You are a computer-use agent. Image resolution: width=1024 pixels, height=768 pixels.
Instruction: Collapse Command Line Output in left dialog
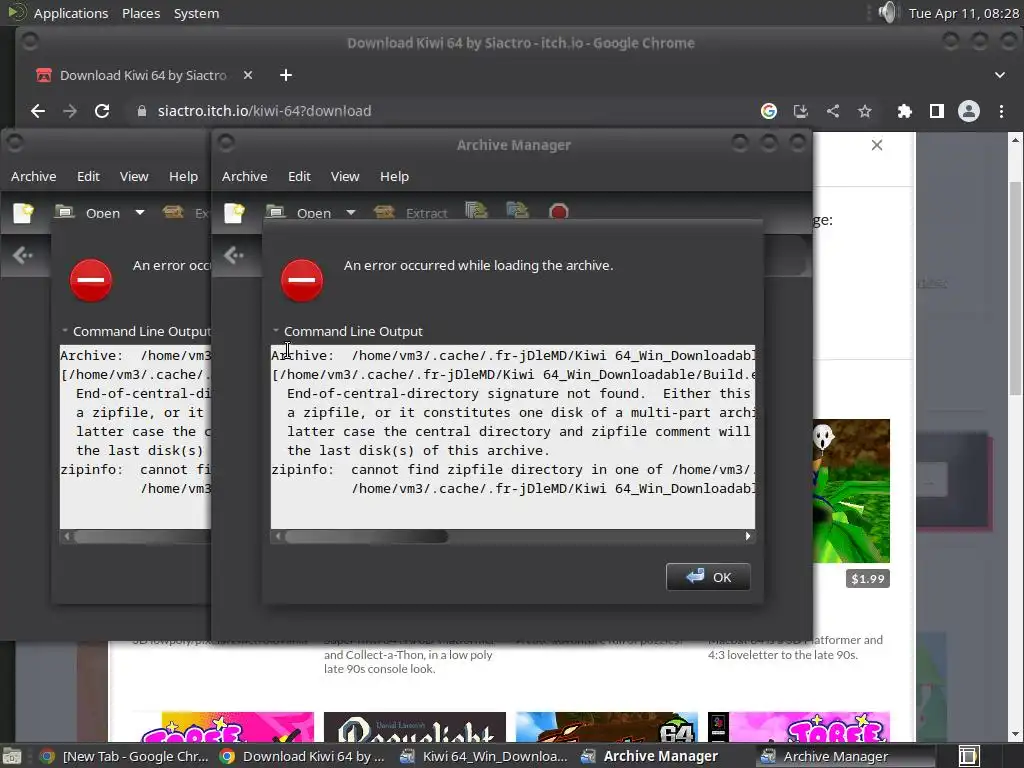pos(136,331)
